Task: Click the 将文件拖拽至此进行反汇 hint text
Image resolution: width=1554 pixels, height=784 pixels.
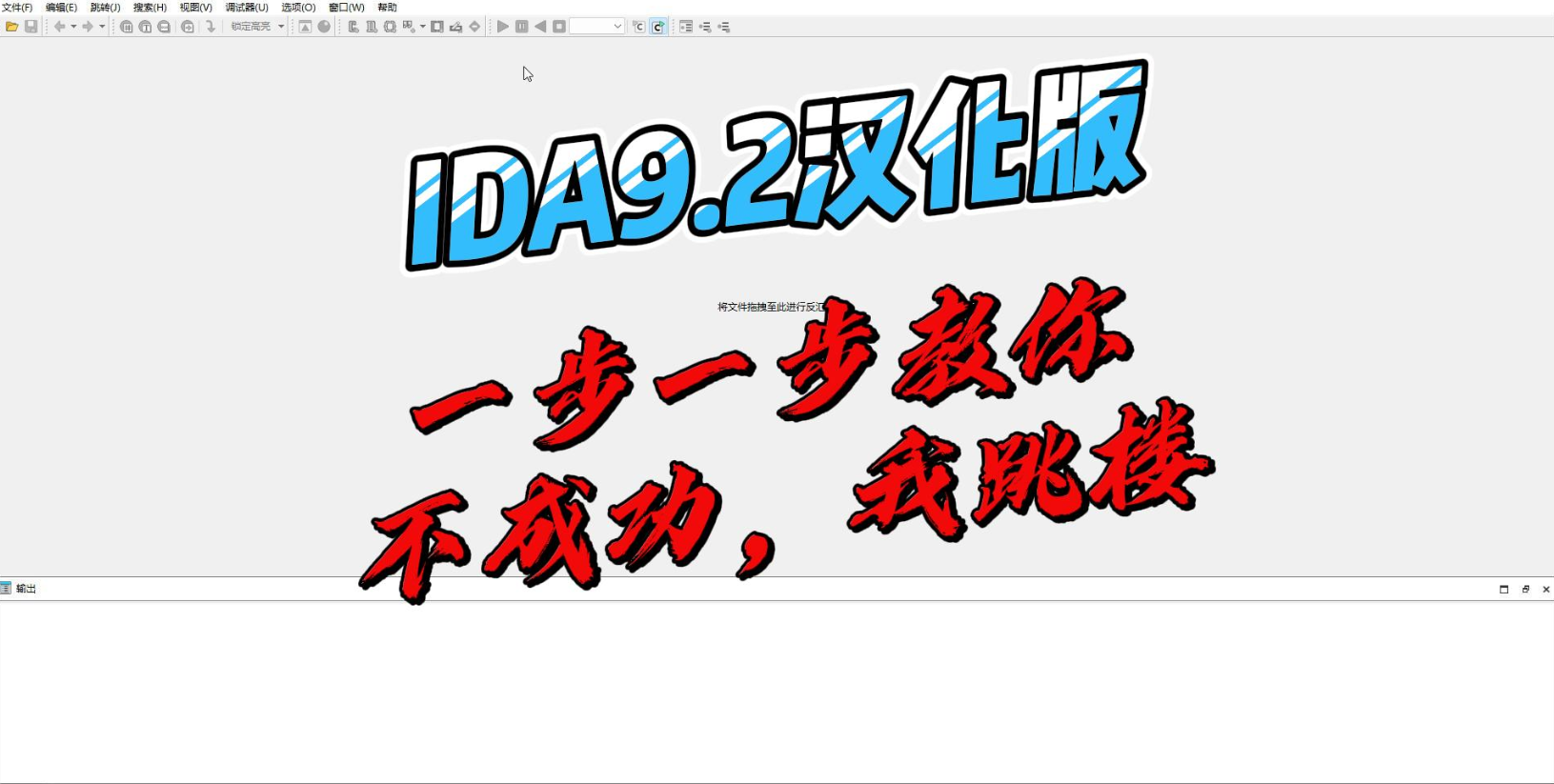Action: 771,307
